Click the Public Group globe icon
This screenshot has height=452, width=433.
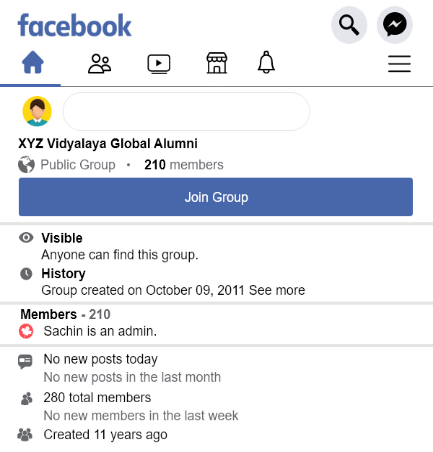pos(26,165)
